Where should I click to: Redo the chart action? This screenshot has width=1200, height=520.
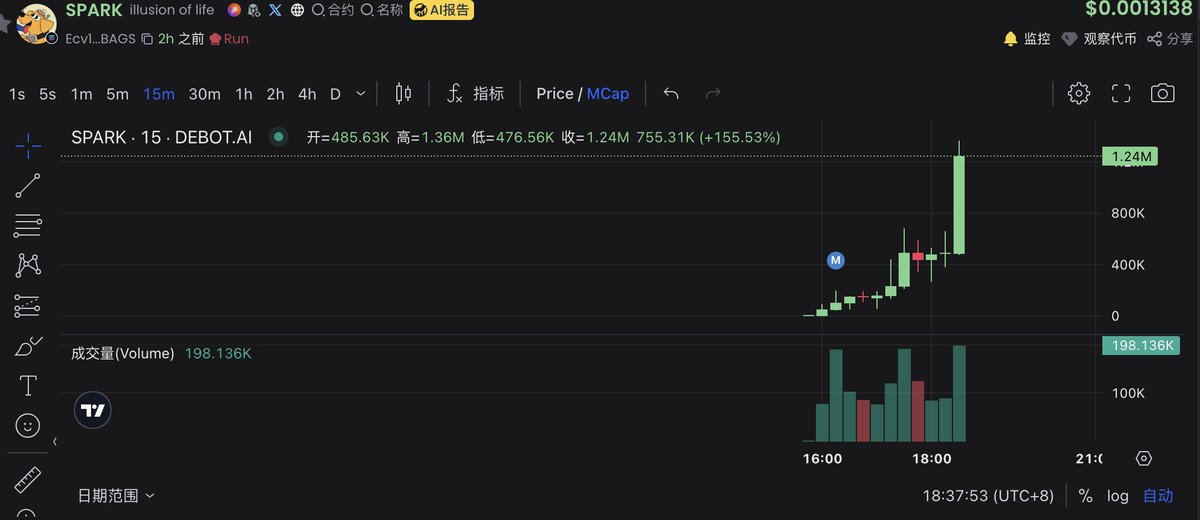click(x=713, y=93)
